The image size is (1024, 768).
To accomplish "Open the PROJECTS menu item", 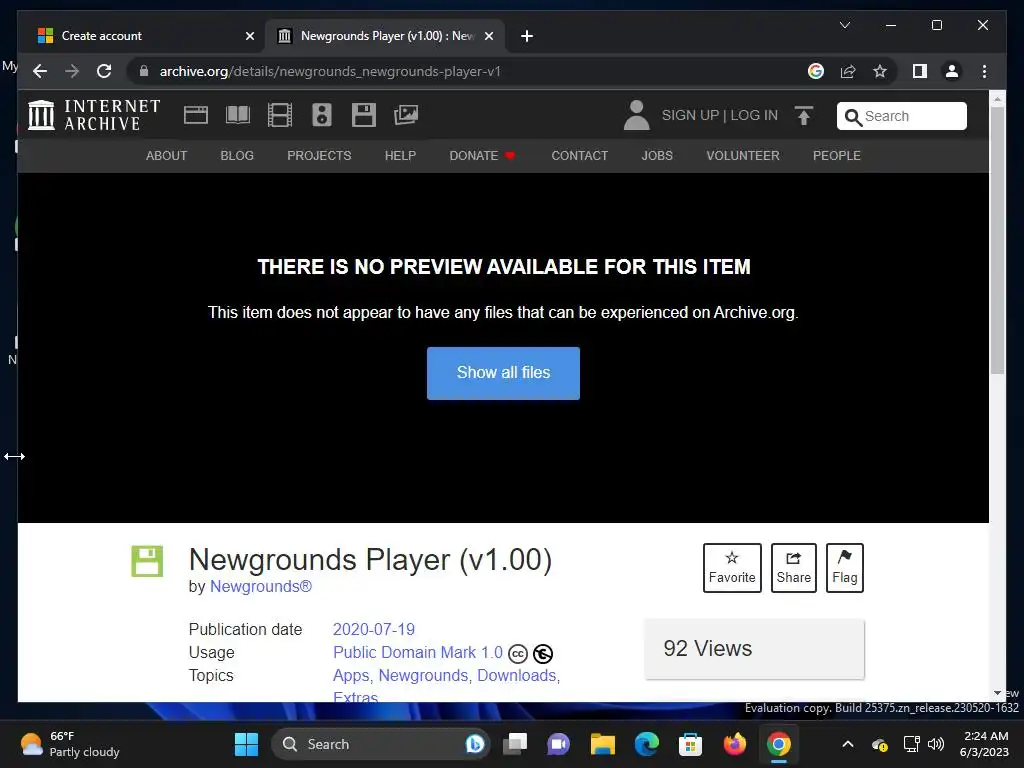I will [x=319, y=156].
